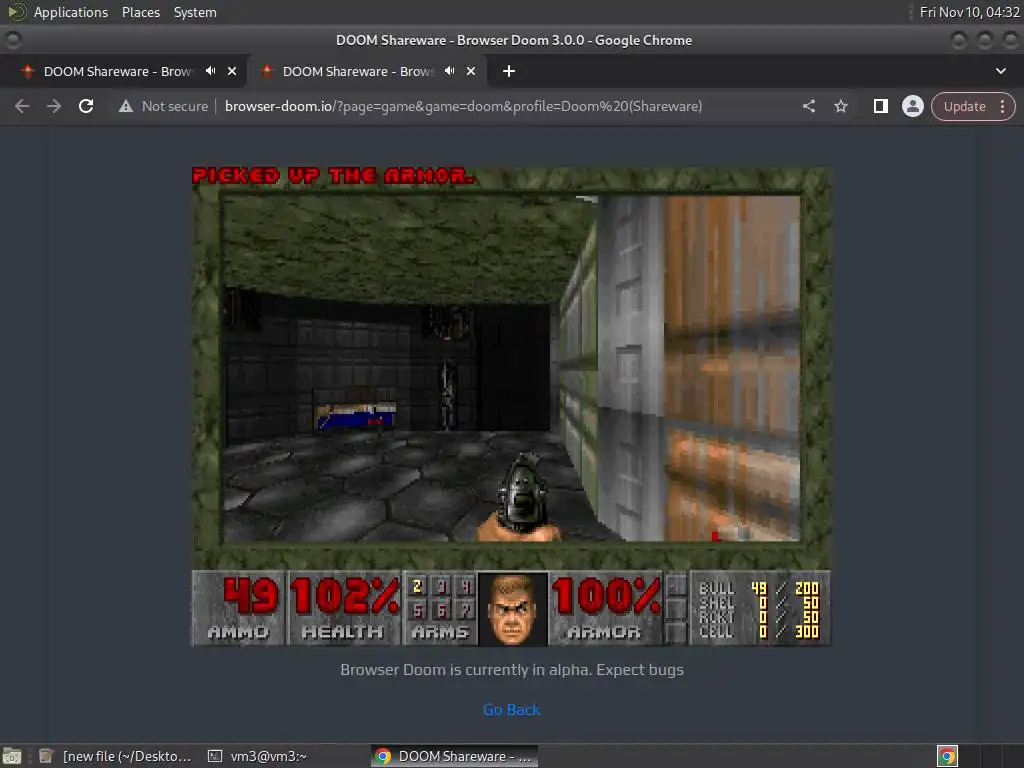
Task: Click the 49 AMMO counter
Action: tap(238, 608)
